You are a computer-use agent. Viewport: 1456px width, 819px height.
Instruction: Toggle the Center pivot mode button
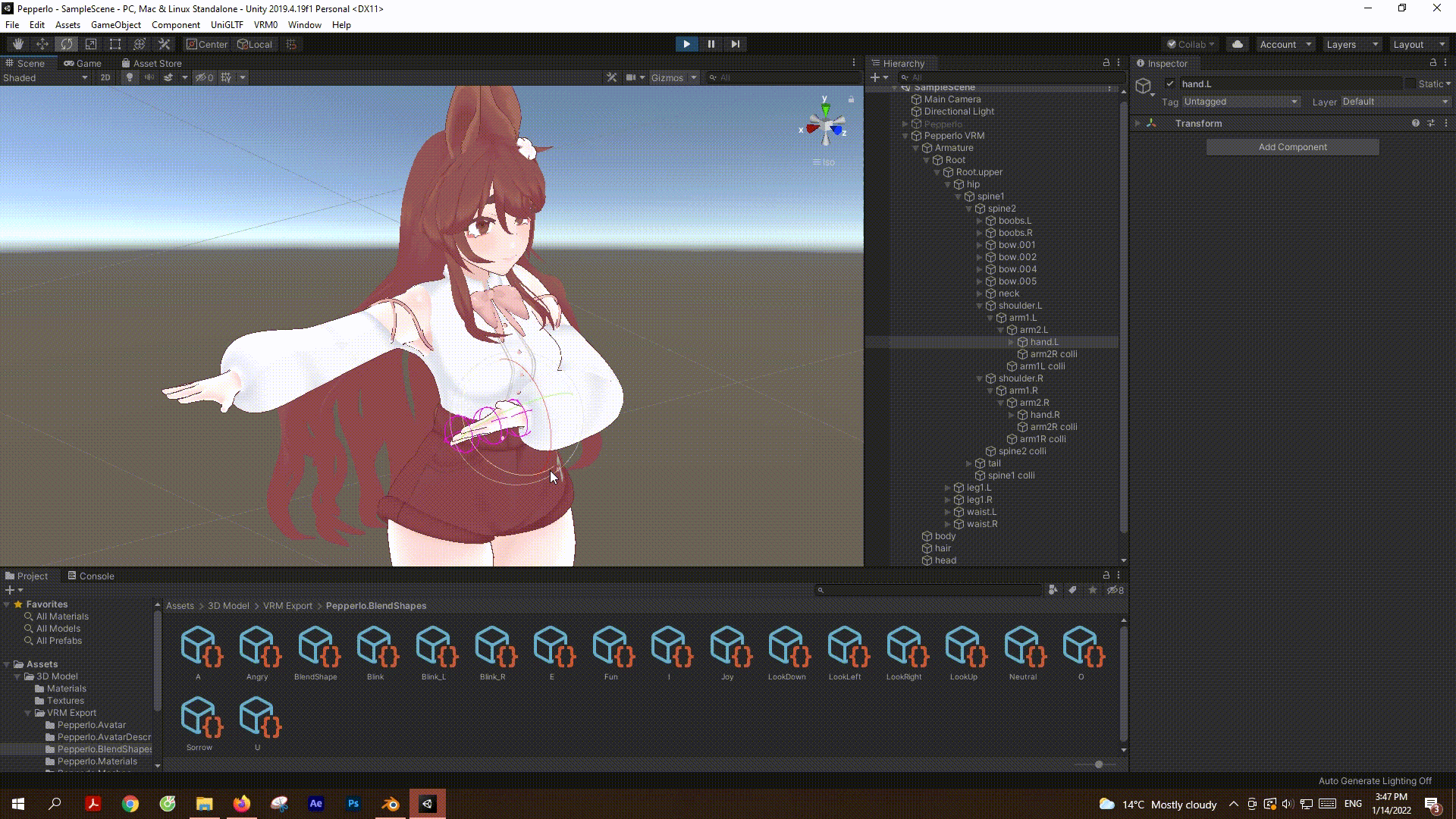[x=207, y=44]
